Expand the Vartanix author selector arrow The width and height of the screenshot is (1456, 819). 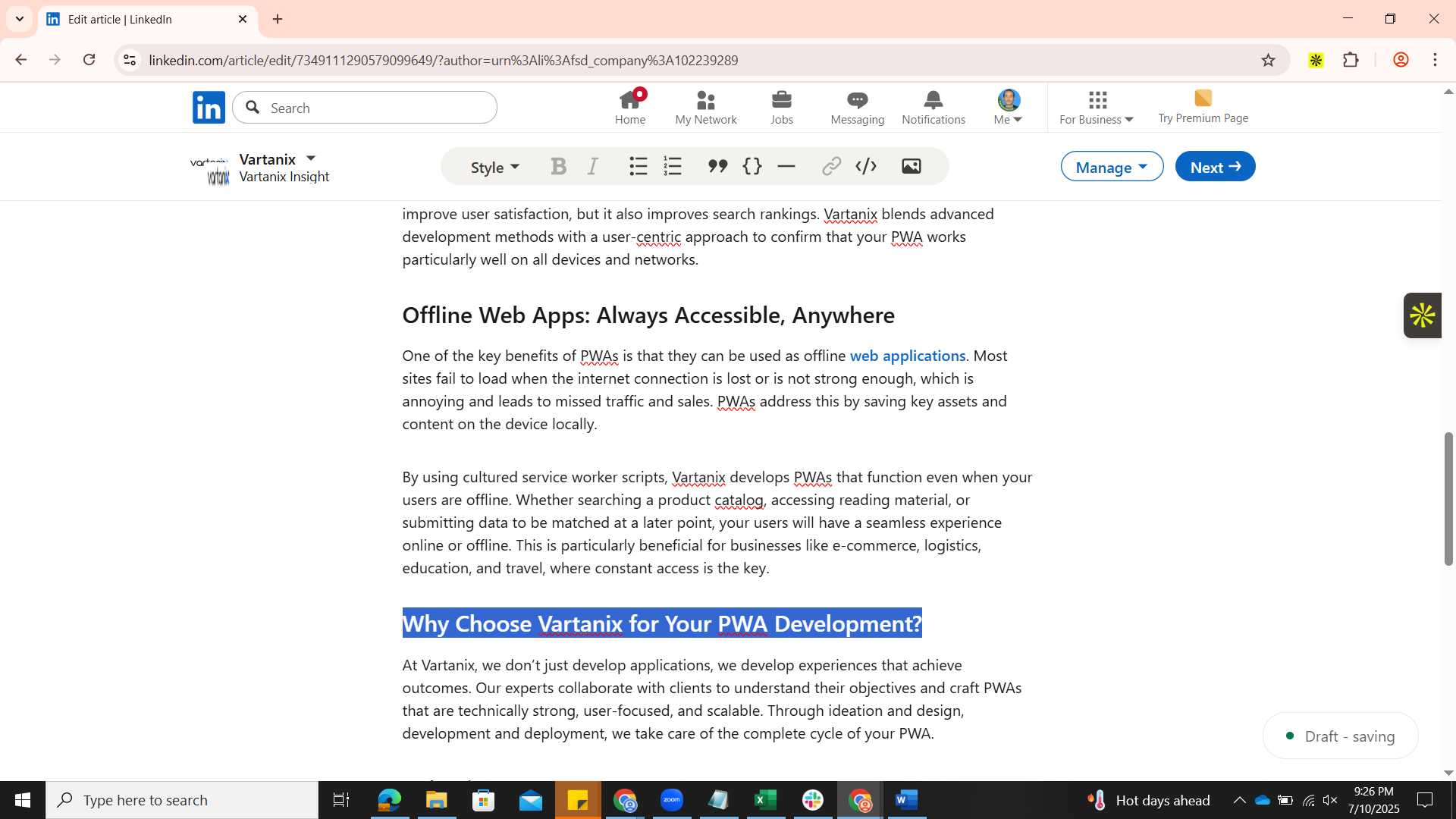click(311, 158)
